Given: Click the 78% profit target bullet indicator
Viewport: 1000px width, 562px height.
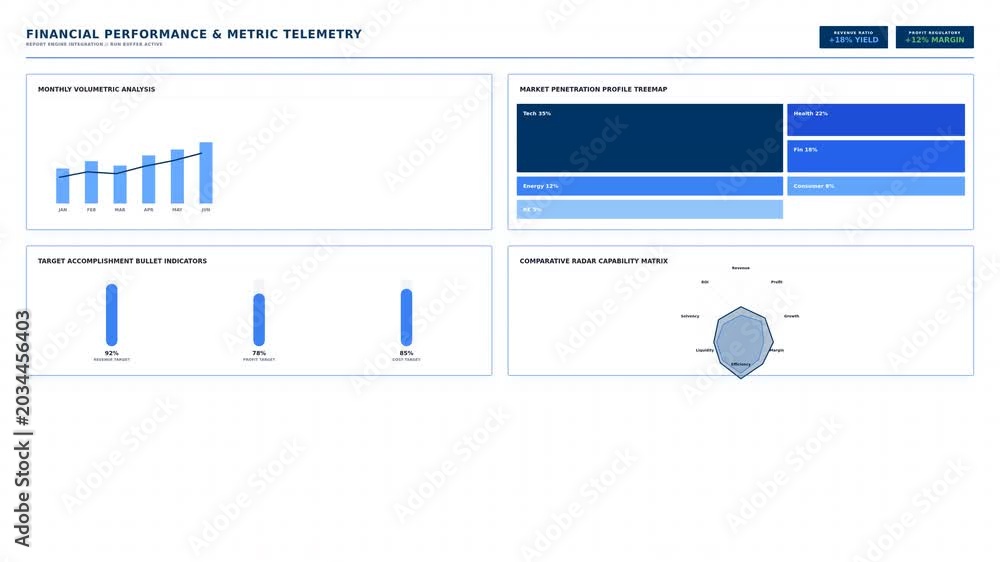Looking at the screenshot, I should tap(259, 320).
